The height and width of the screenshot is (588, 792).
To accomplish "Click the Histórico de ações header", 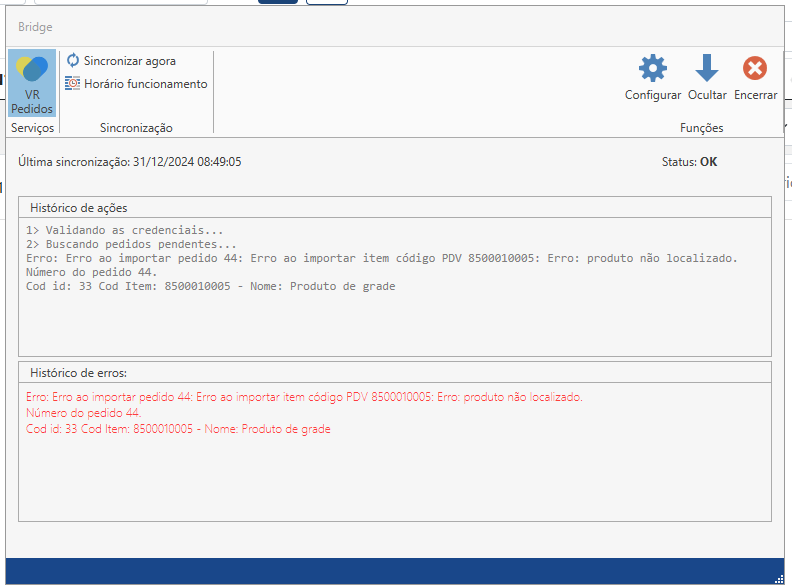I will tap(78, 207).
